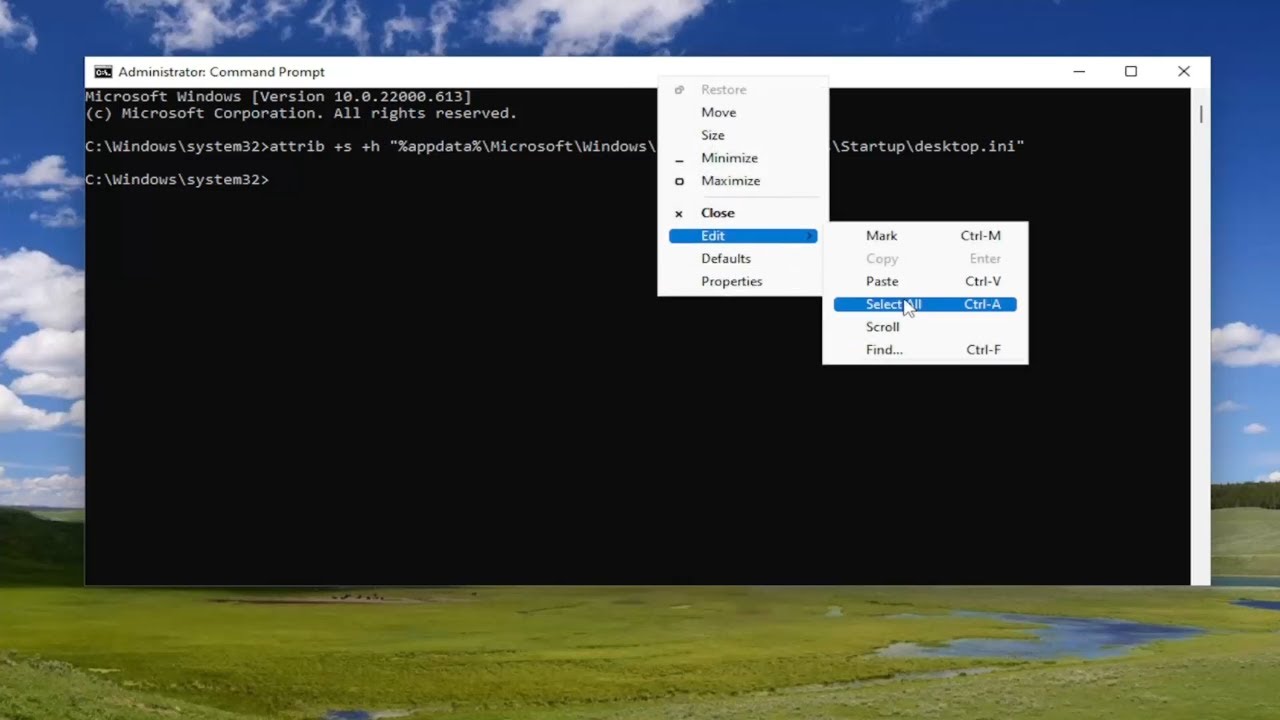The image size is (1280, 720).
Task: Choose Minimize in the system menu
Action: tap(743, 158)
